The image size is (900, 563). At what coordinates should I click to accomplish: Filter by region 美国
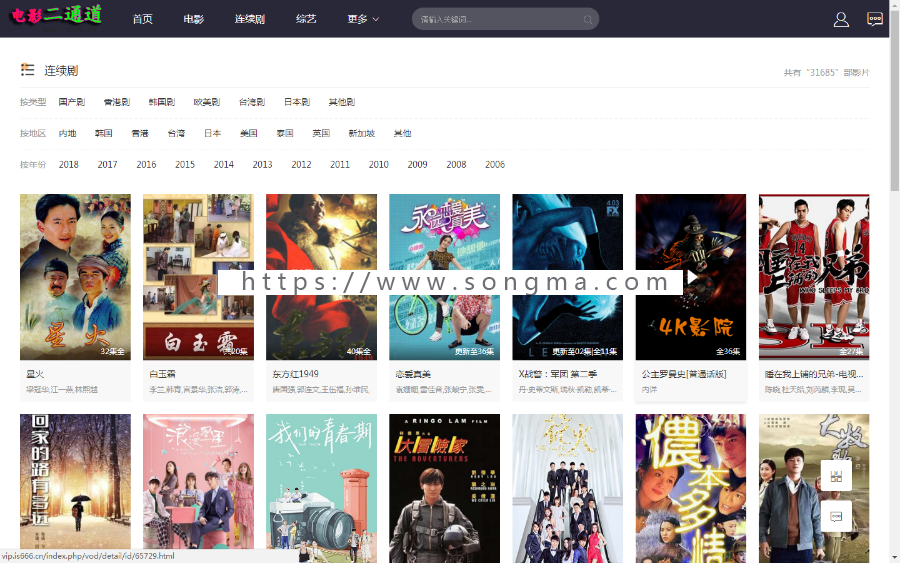[249, 133]
